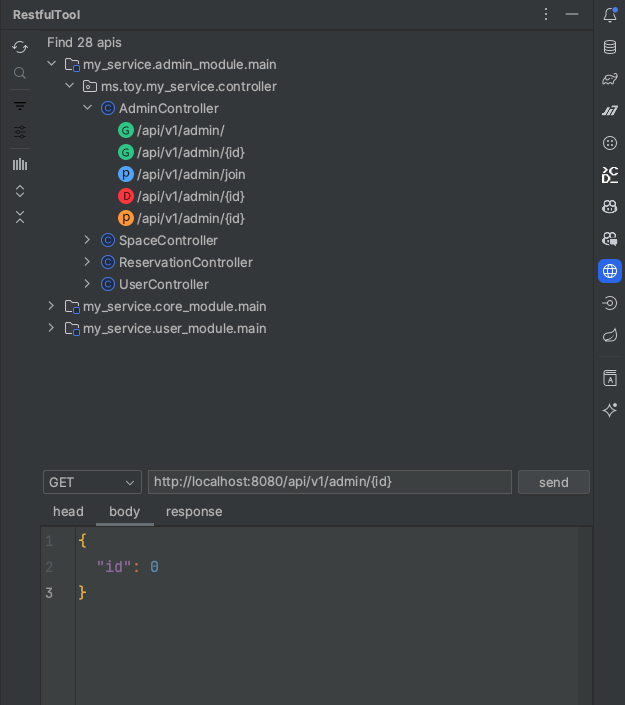Open the CD tool window icon

pos(610,174)
